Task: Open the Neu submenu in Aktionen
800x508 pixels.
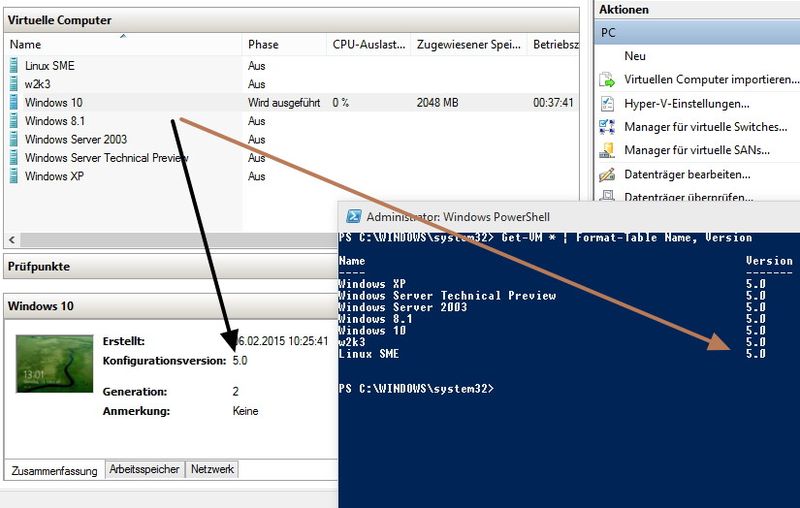Action: pyautogui.click(x=635, y=56)
